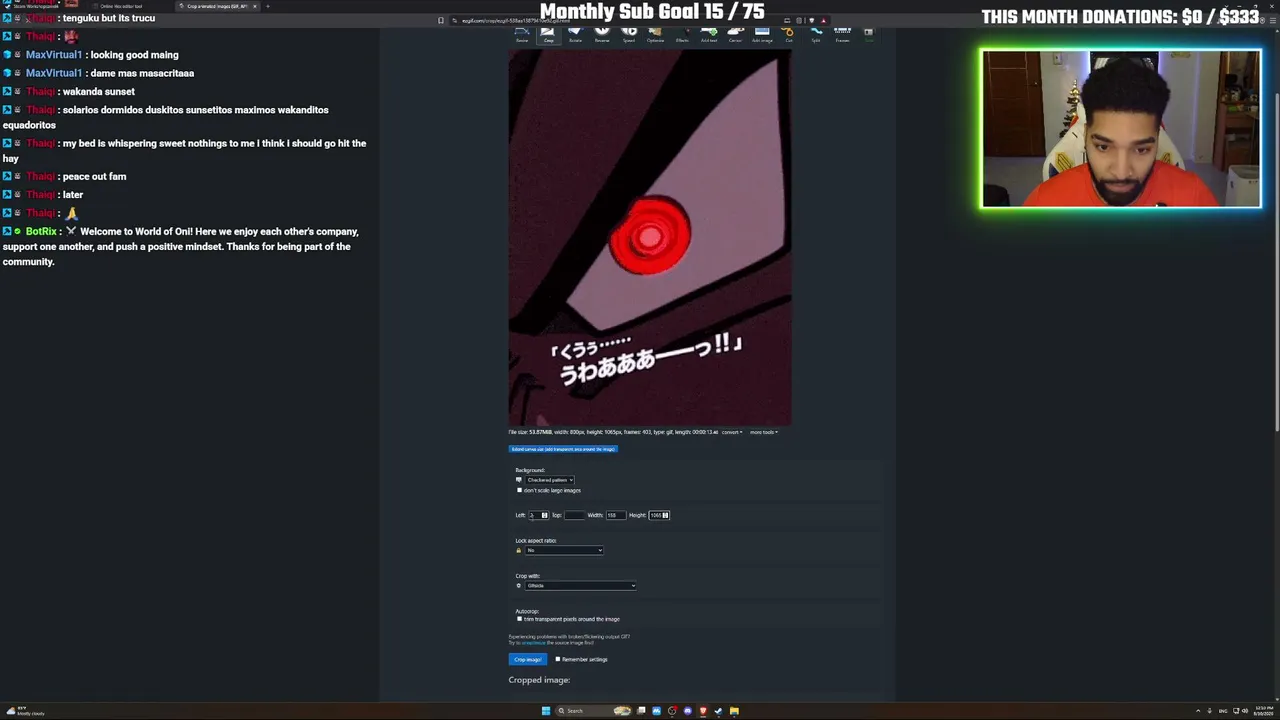Open File Explorer from the taskbar
The width and height of the screenshot is (1280, 720).
[x=734, y=711]
